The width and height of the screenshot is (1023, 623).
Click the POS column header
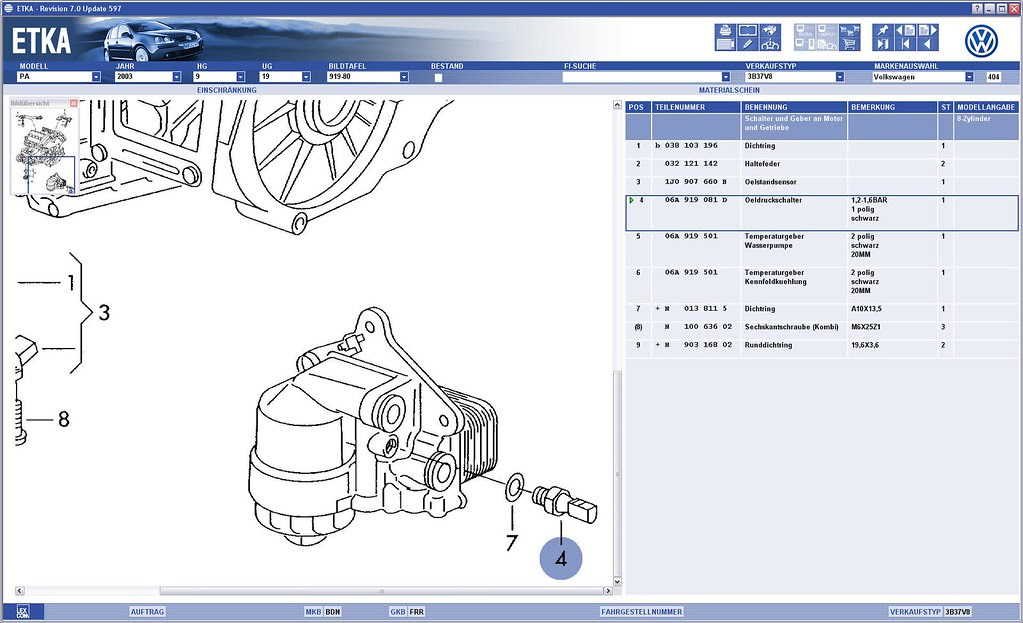(638, 107)
